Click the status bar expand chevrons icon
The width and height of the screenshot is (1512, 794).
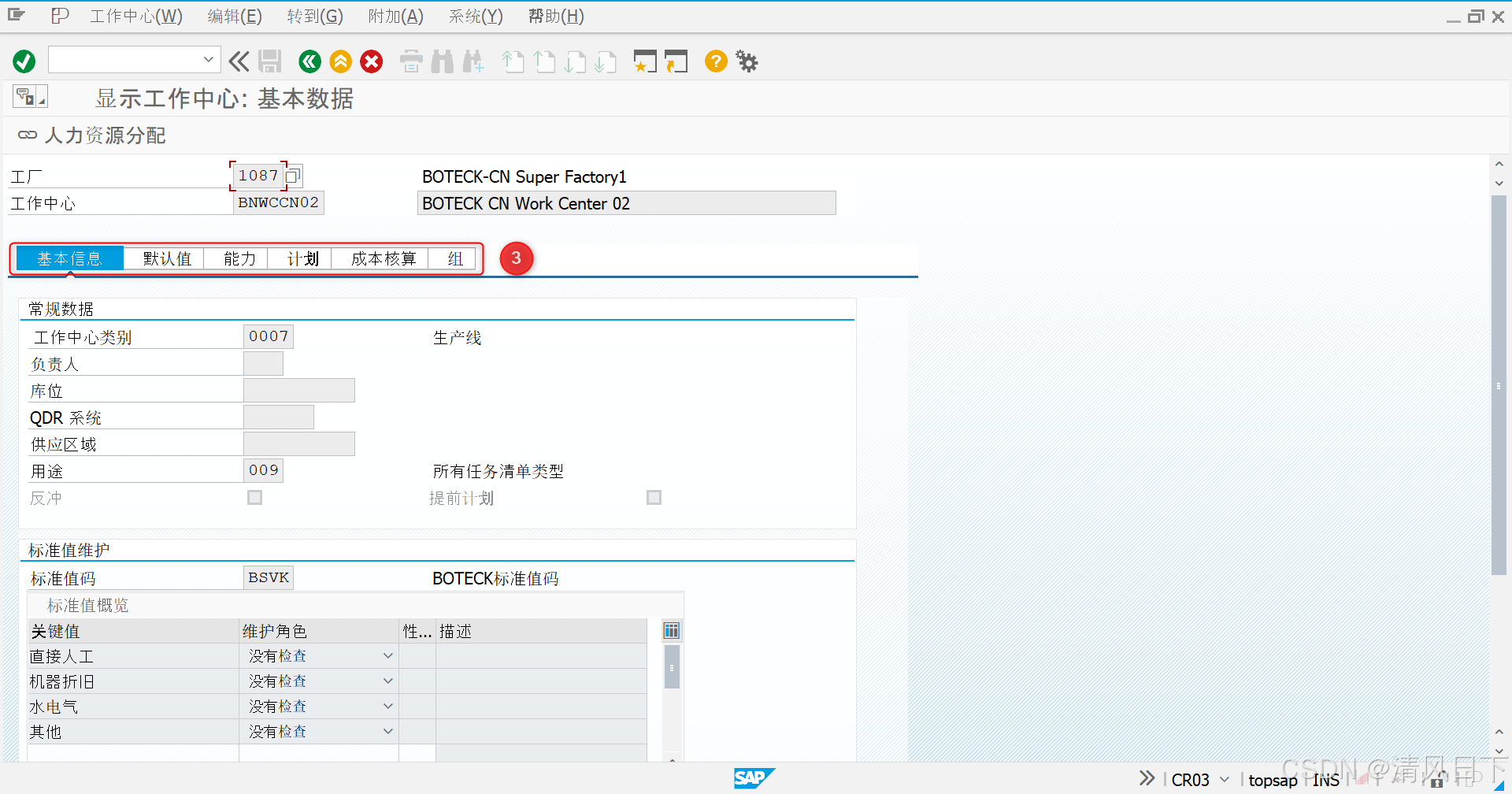coord(1147,778)
